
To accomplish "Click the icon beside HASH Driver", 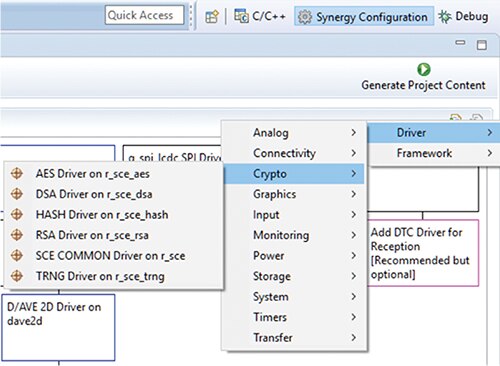I will (17, 214).
